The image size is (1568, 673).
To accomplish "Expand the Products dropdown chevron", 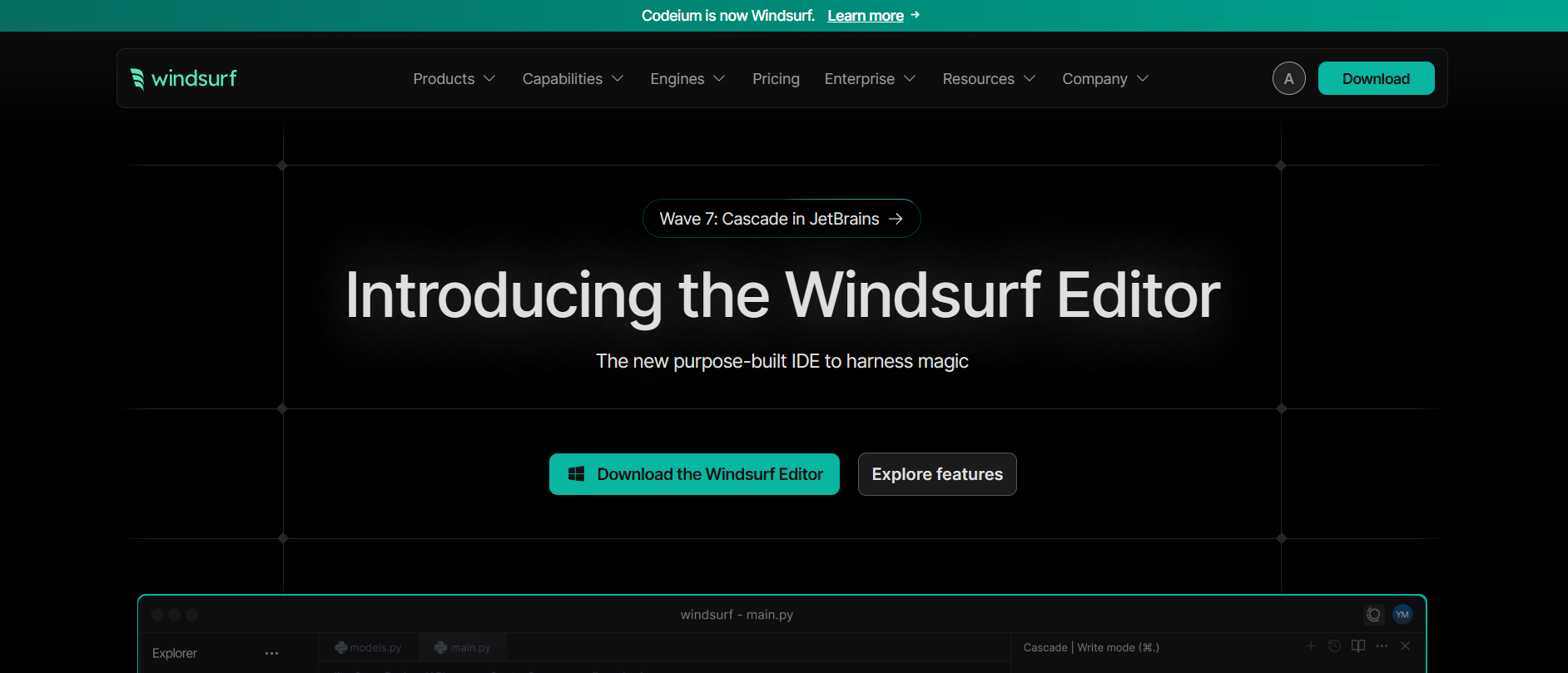I will point(489,78).
